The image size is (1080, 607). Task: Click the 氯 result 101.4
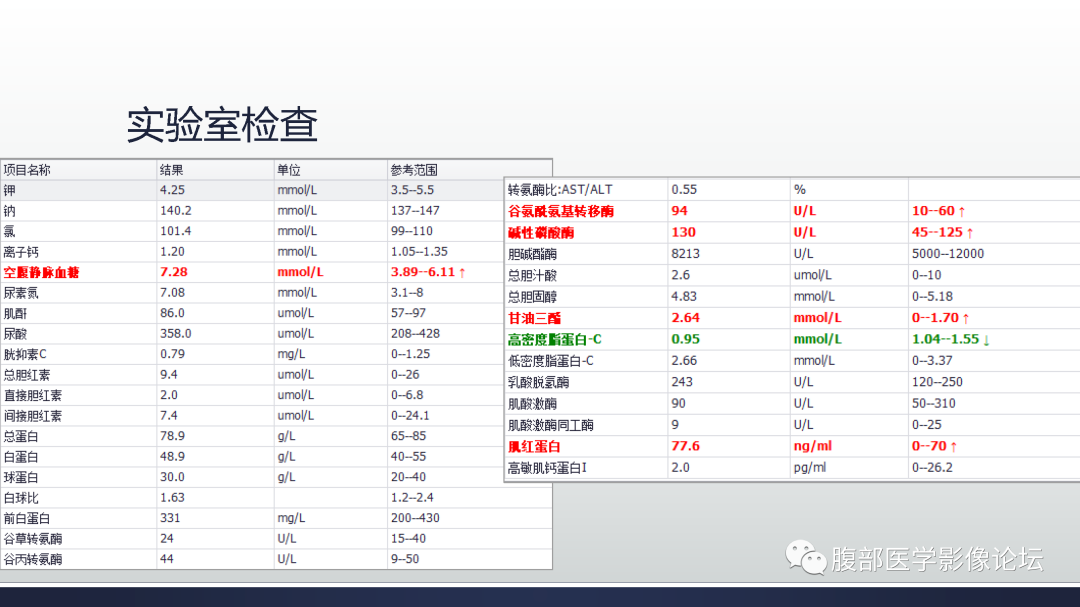coord(176,232)
